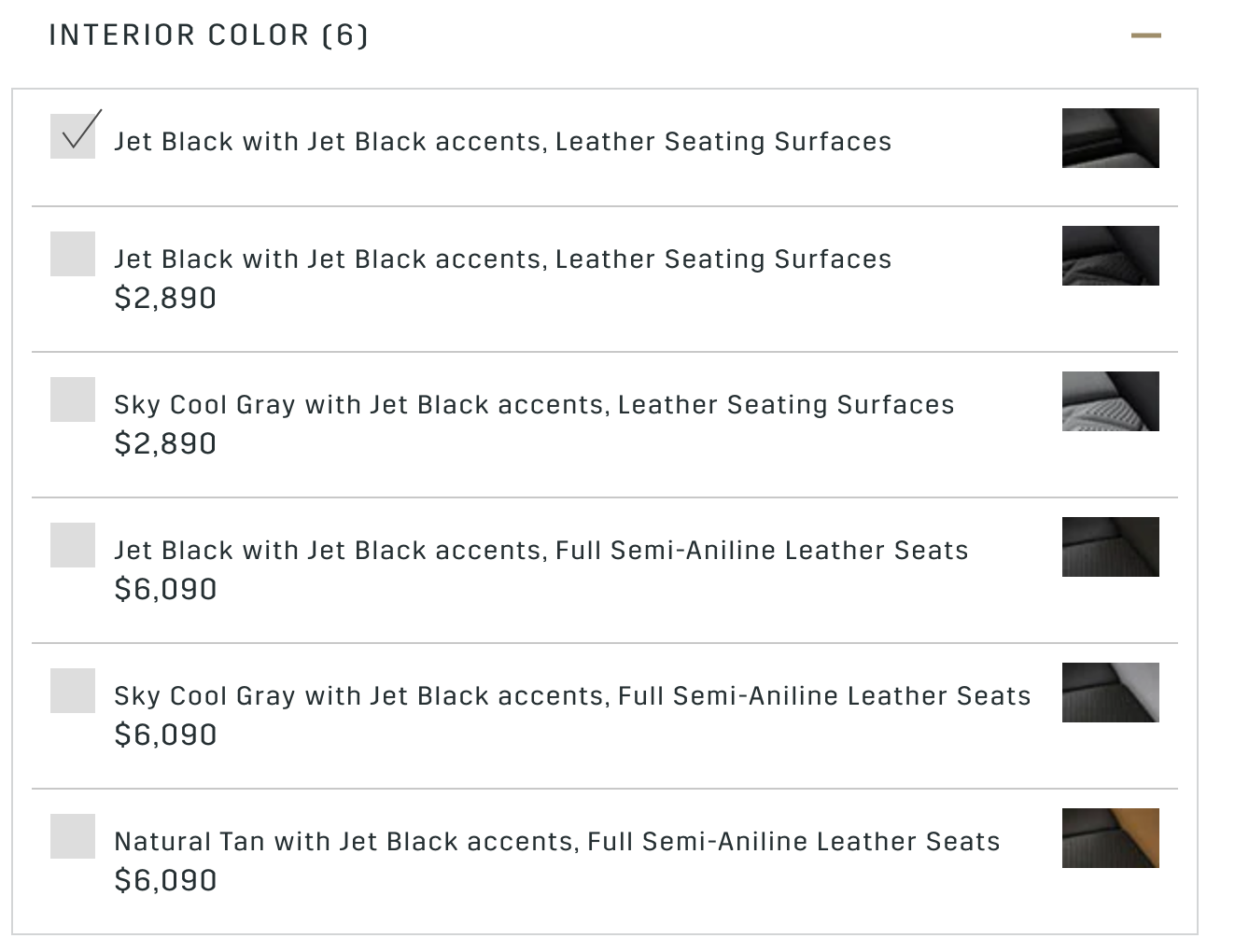This screenshot has height=952, width=1249.
Task: Click the Jet Black Semi-Aniline seat swatch image
Action: [x=1110, y=547]
